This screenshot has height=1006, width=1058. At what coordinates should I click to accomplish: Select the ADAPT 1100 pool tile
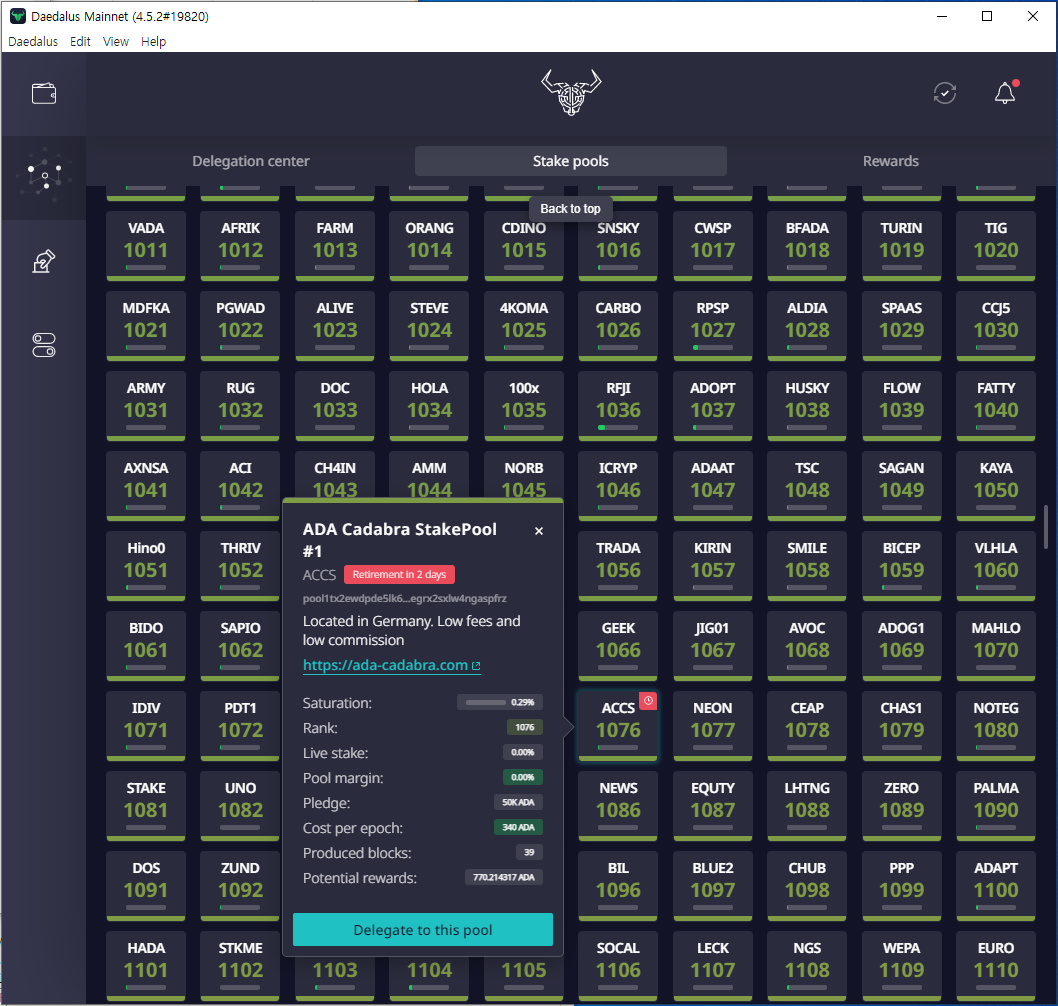coord(996,886)
